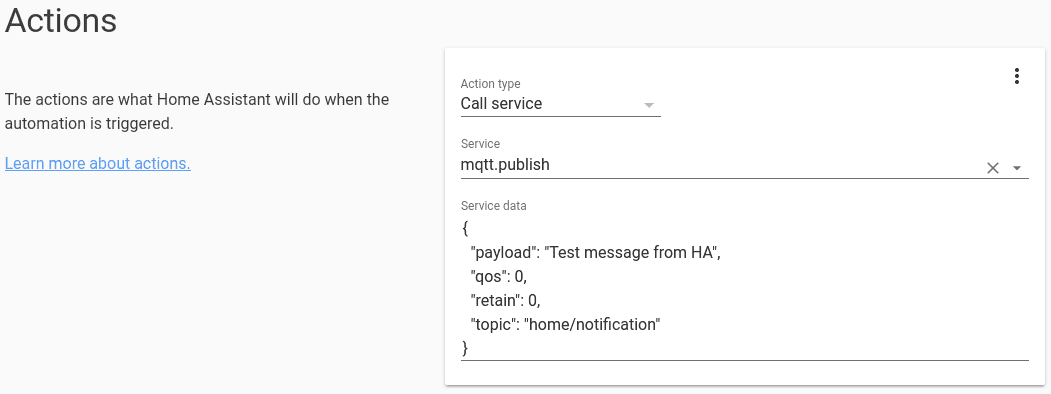This screenshot has height=394, width=1051.
Task: Open the three-dot action options menu
Action: pos(1016,76)
